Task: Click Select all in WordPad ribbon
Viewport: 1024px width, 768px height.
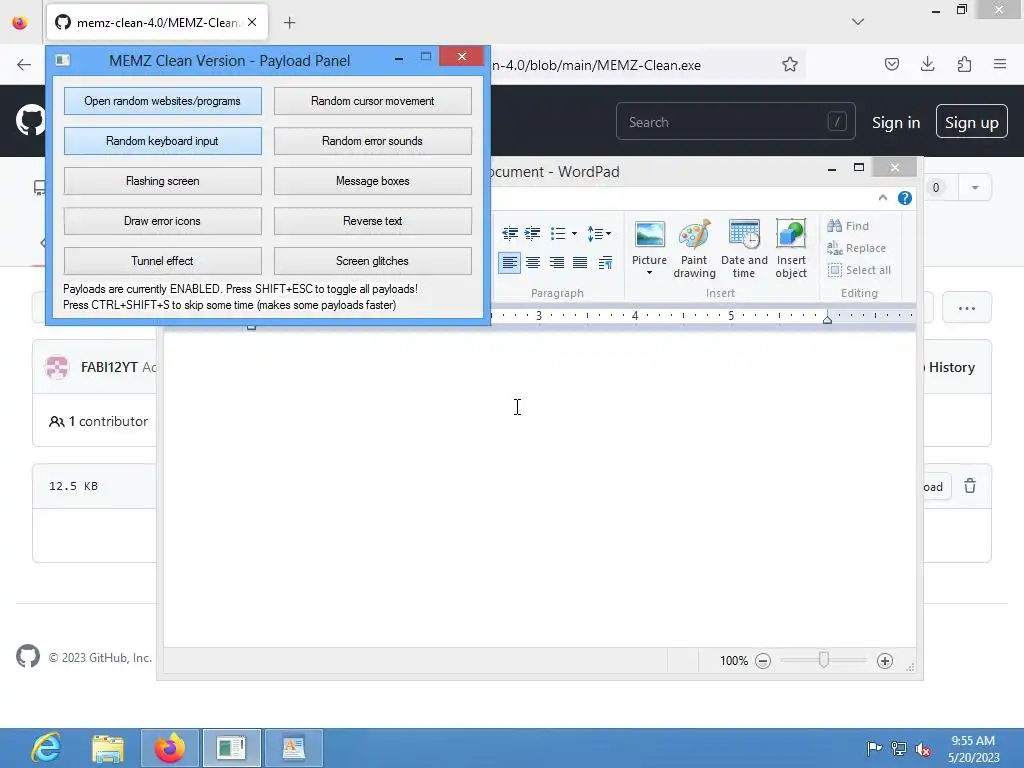Action: 859,270
